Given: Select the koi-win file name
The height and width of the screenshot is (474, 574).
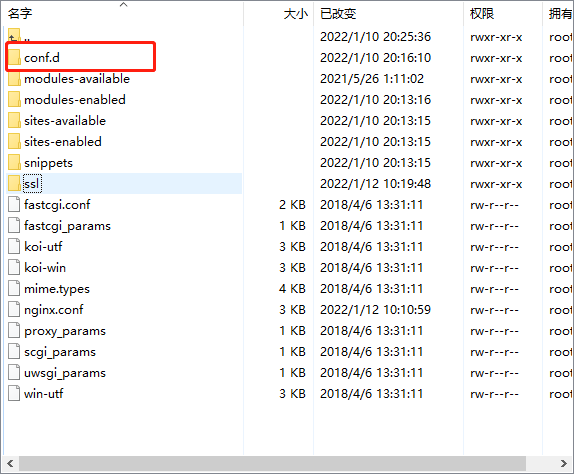Looking at the screenshot, I should pyautogui.click(x=45, y=268).
